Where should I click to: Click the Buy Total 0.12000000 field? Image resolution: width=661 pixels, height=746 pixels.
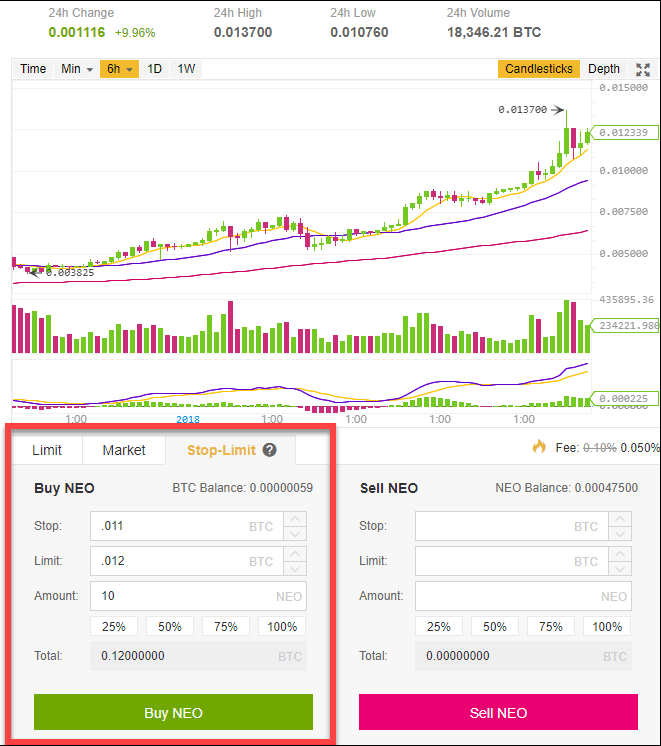tap(198, 656)
